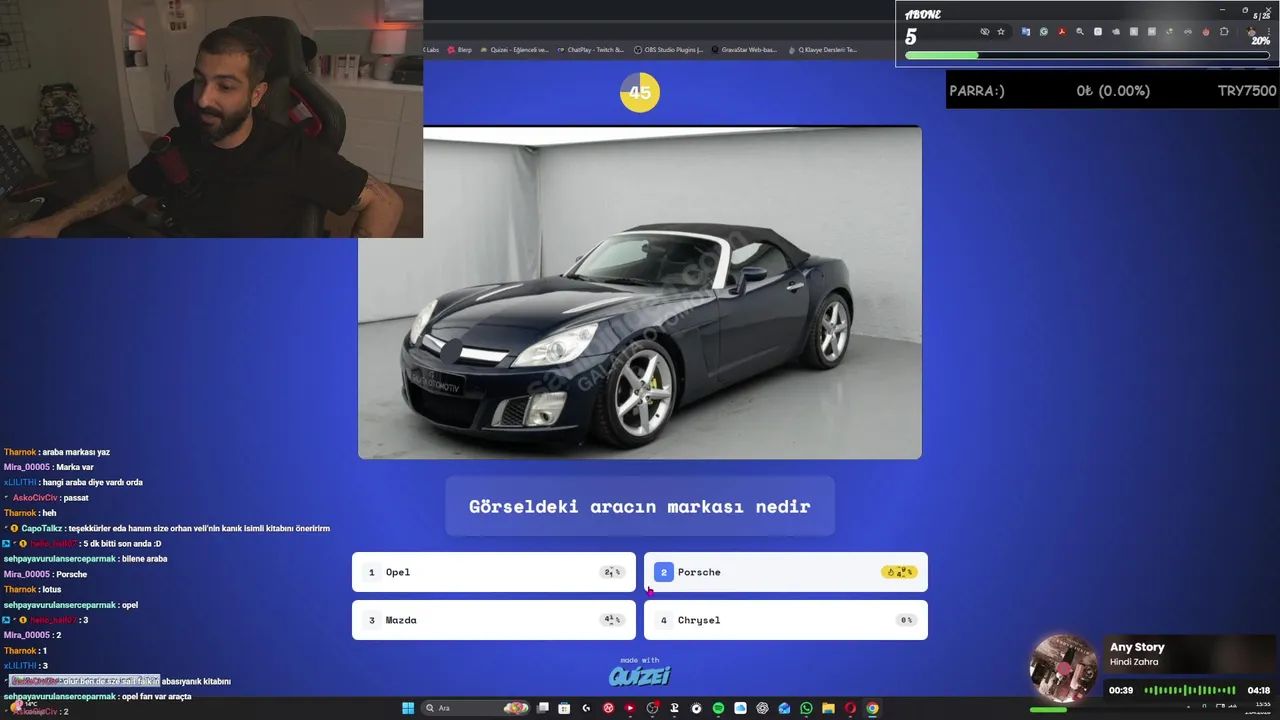Image resolution: width=1280 pixels, height=720 pixels.
Task: Click the TRY7500 ticker label
Action: coord(1247,91)
